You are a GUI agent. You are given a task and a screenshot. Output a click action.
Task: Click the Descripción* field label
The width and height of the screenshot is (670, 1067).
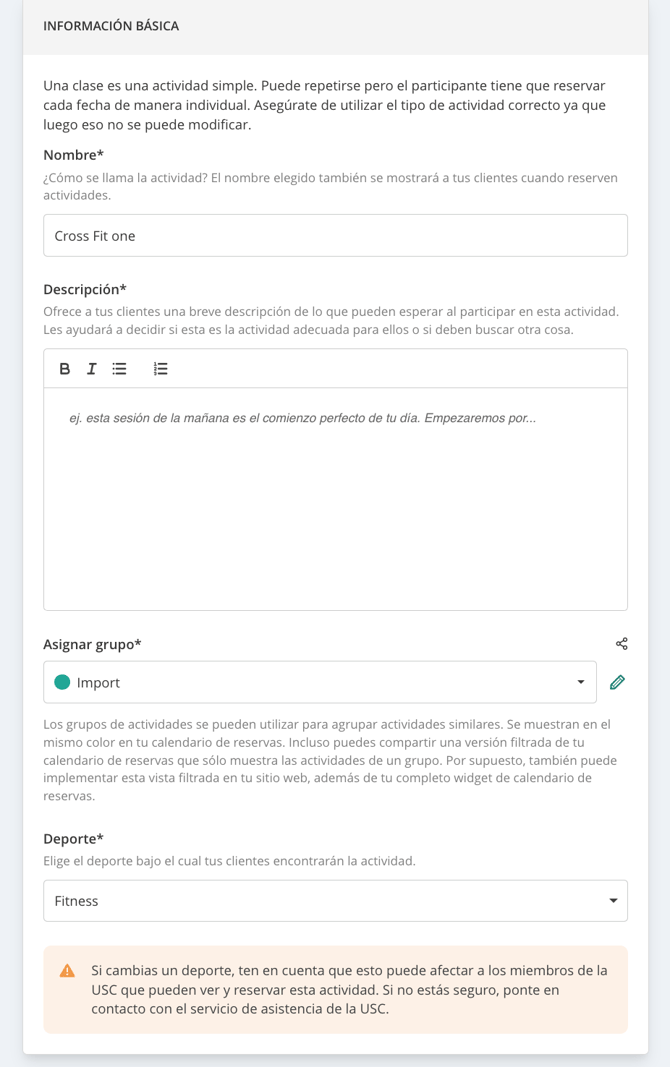[x=85, y=289]
